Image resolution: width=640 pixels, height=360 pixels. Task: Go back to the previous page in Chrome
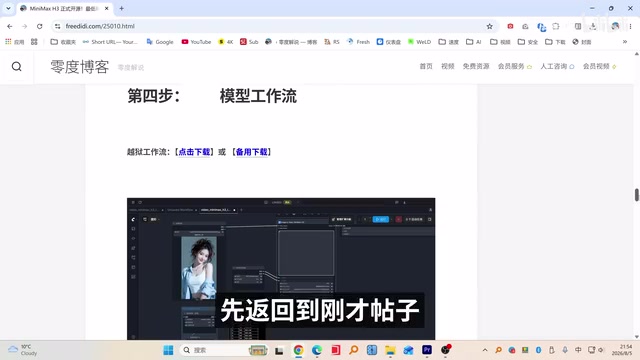10,26
